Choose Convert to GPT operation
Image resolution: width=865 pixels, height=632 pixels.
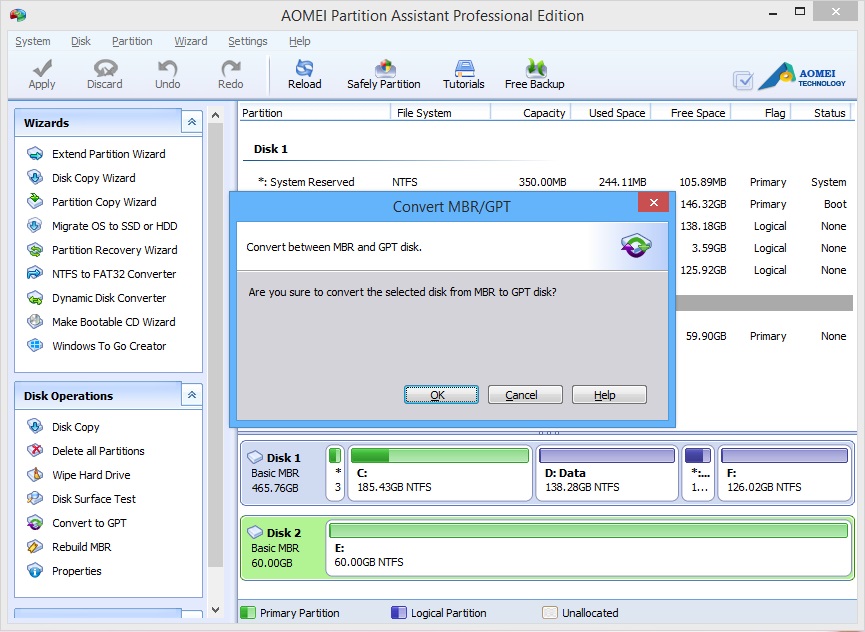tap(89, 523)
